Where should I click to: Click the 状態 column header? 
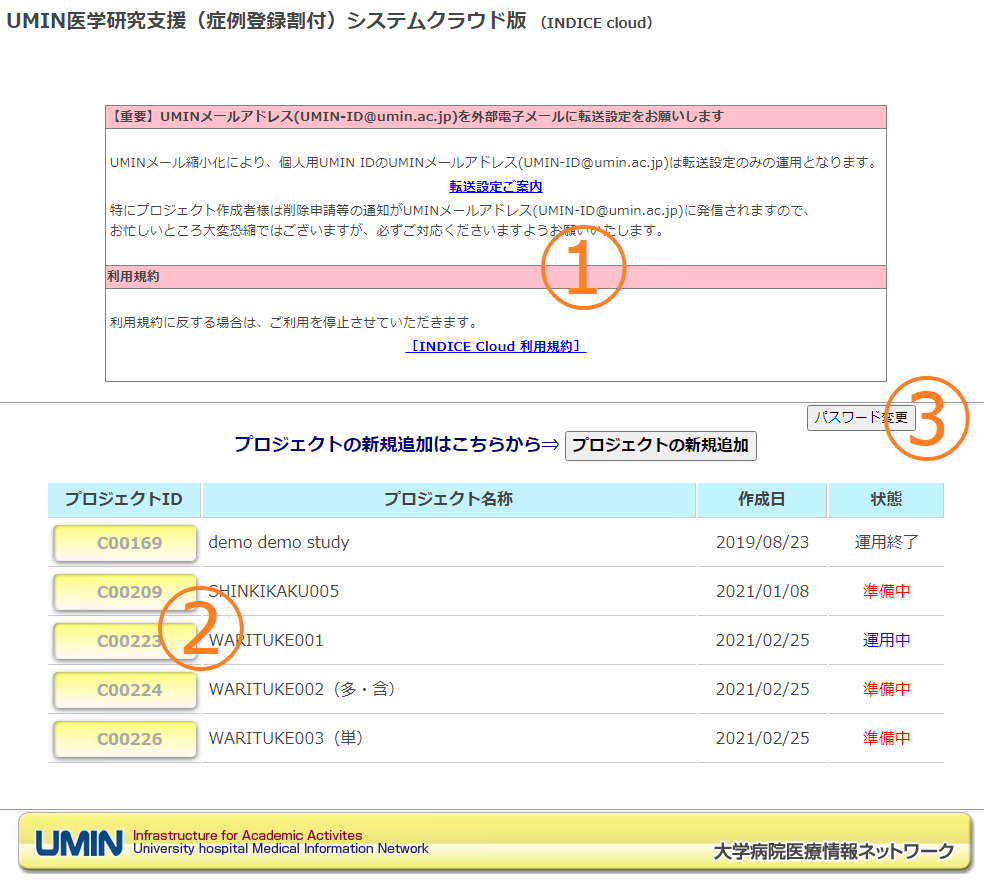click(886, 499)
